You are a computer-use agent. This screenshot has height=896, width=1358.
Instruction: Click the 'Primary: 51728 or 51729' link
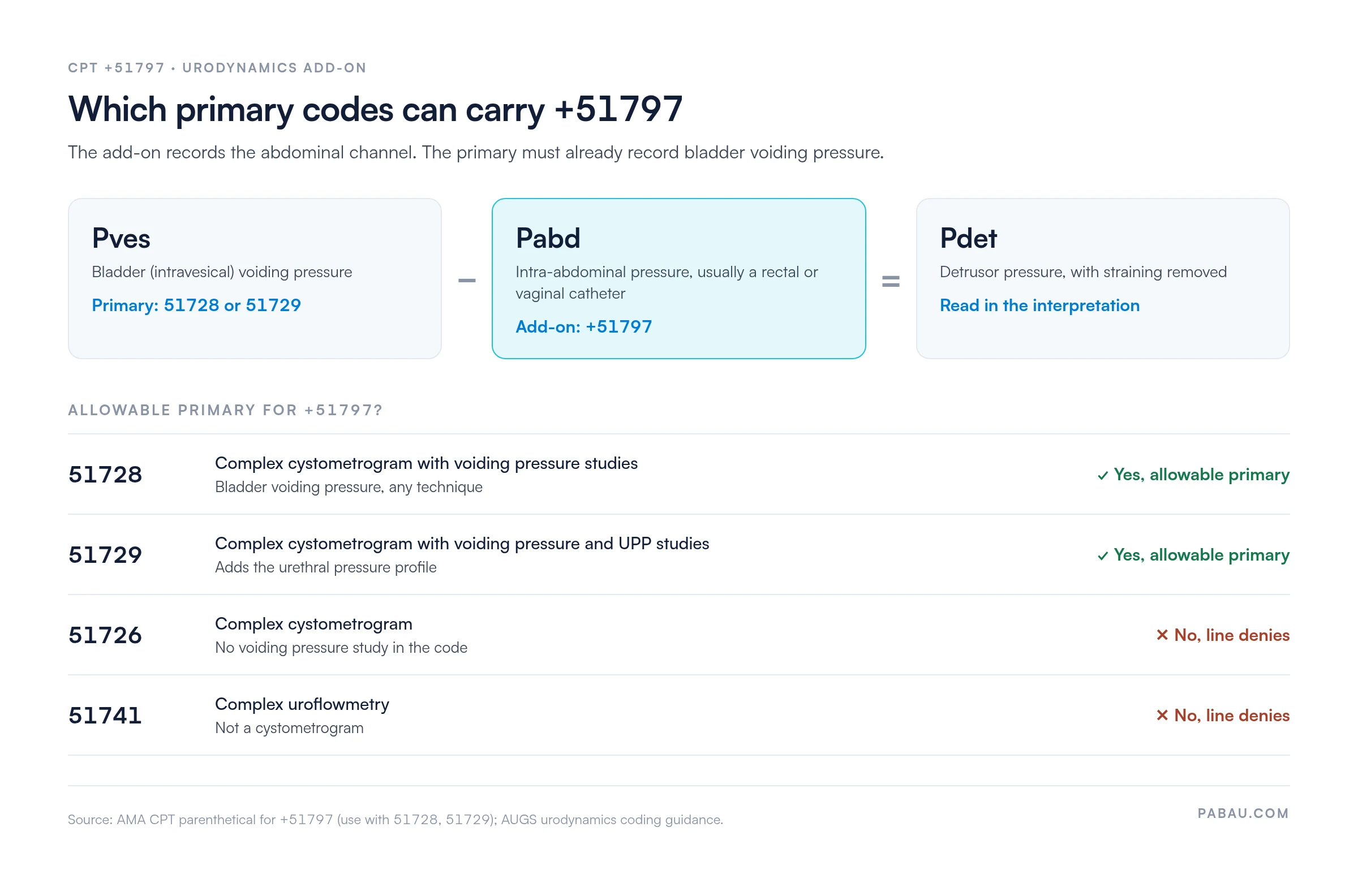[x=196, y=305]
